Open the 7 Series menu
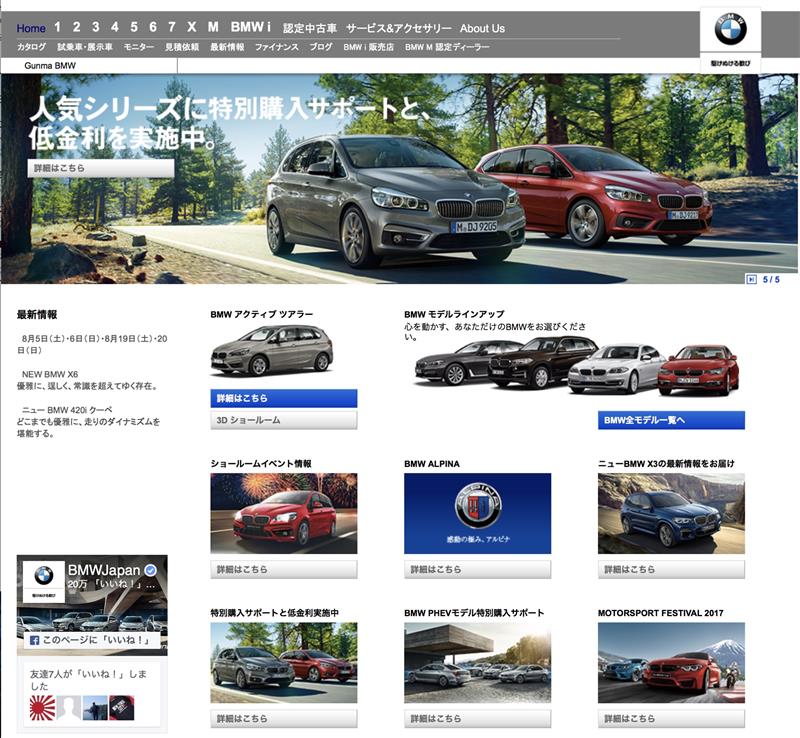 click(172, 27)
